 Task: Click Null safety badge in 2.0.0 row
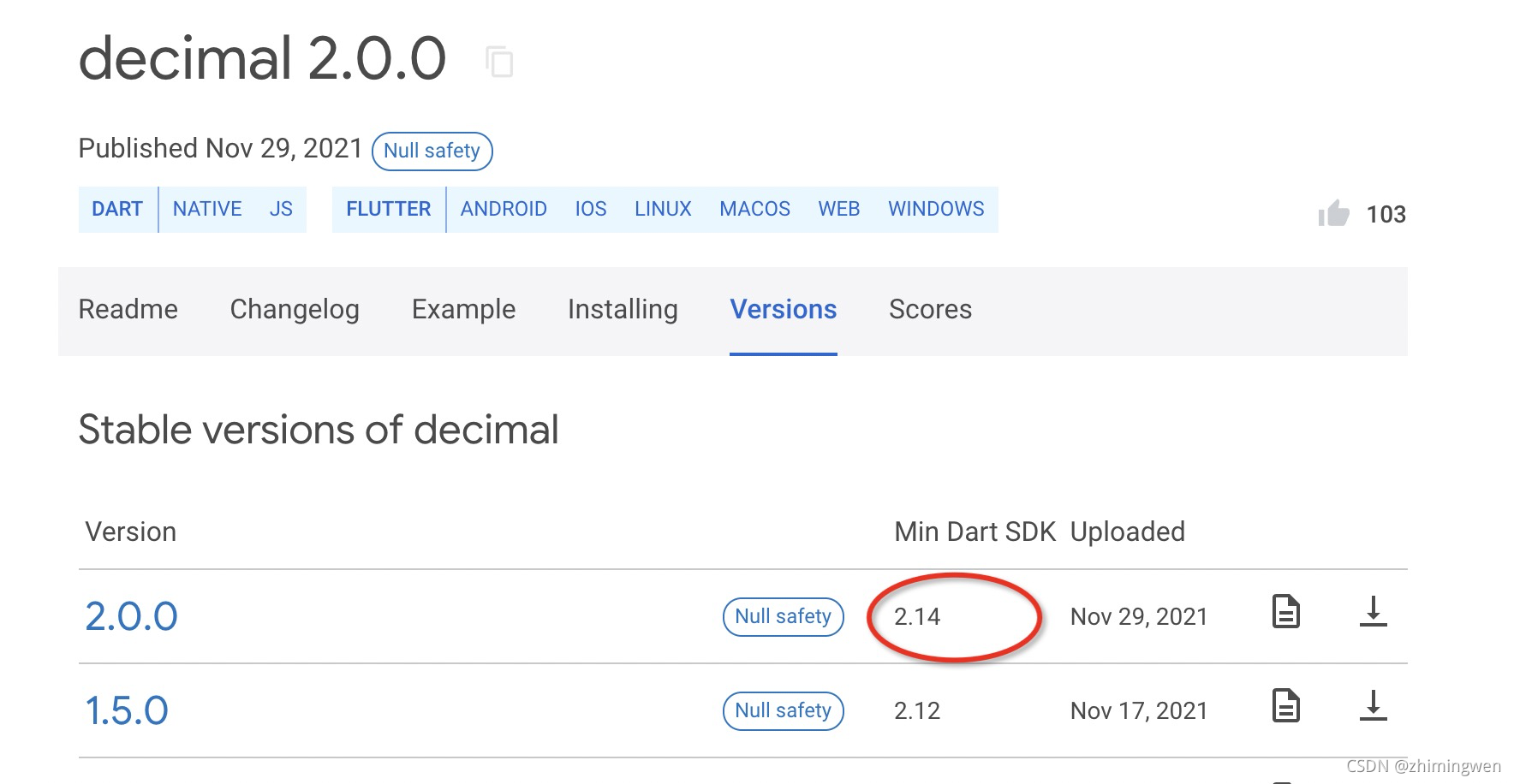[784, 616]
